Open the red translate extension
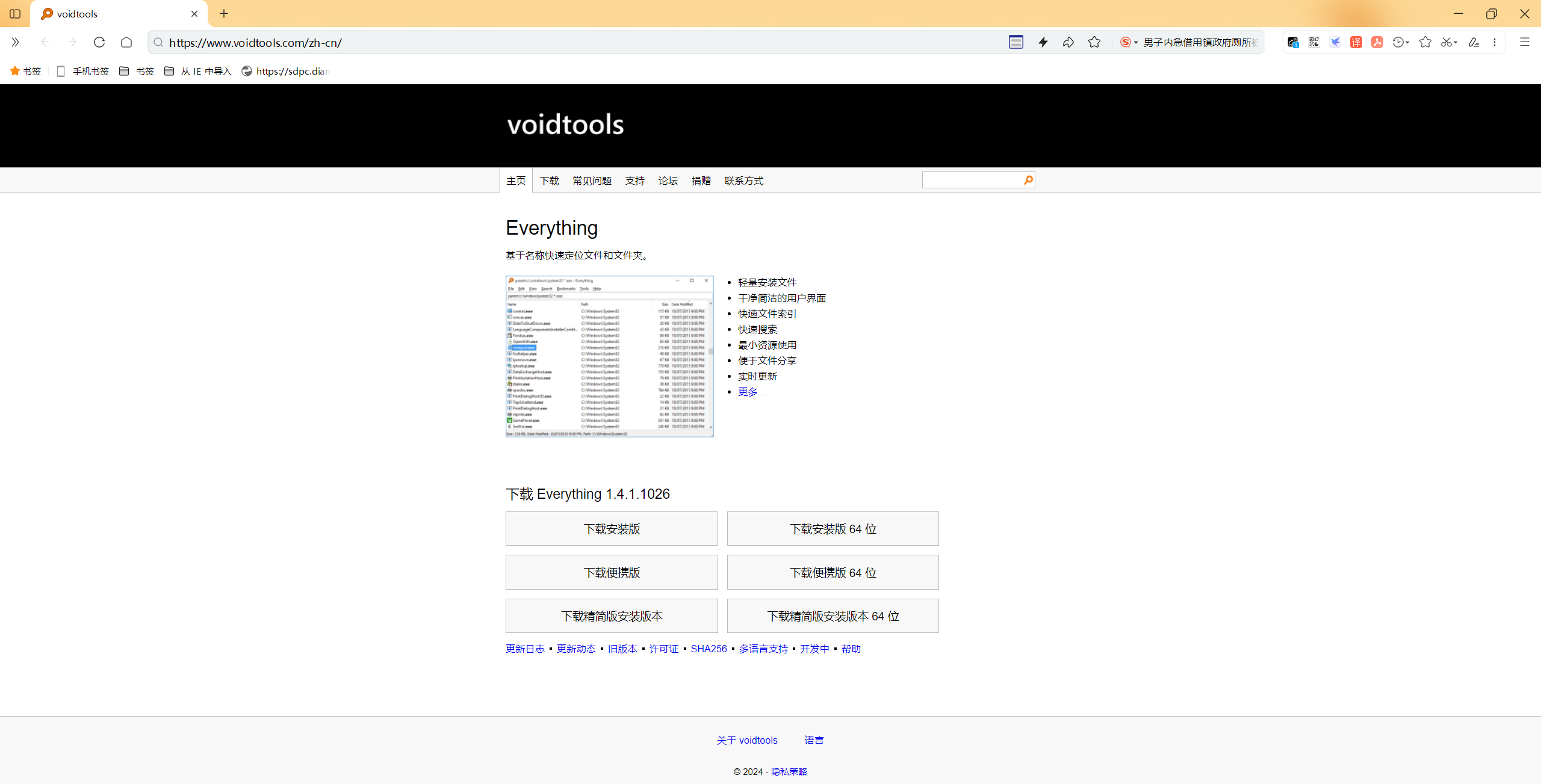Screen dimensions: 1541x784 coord(1356,42)
